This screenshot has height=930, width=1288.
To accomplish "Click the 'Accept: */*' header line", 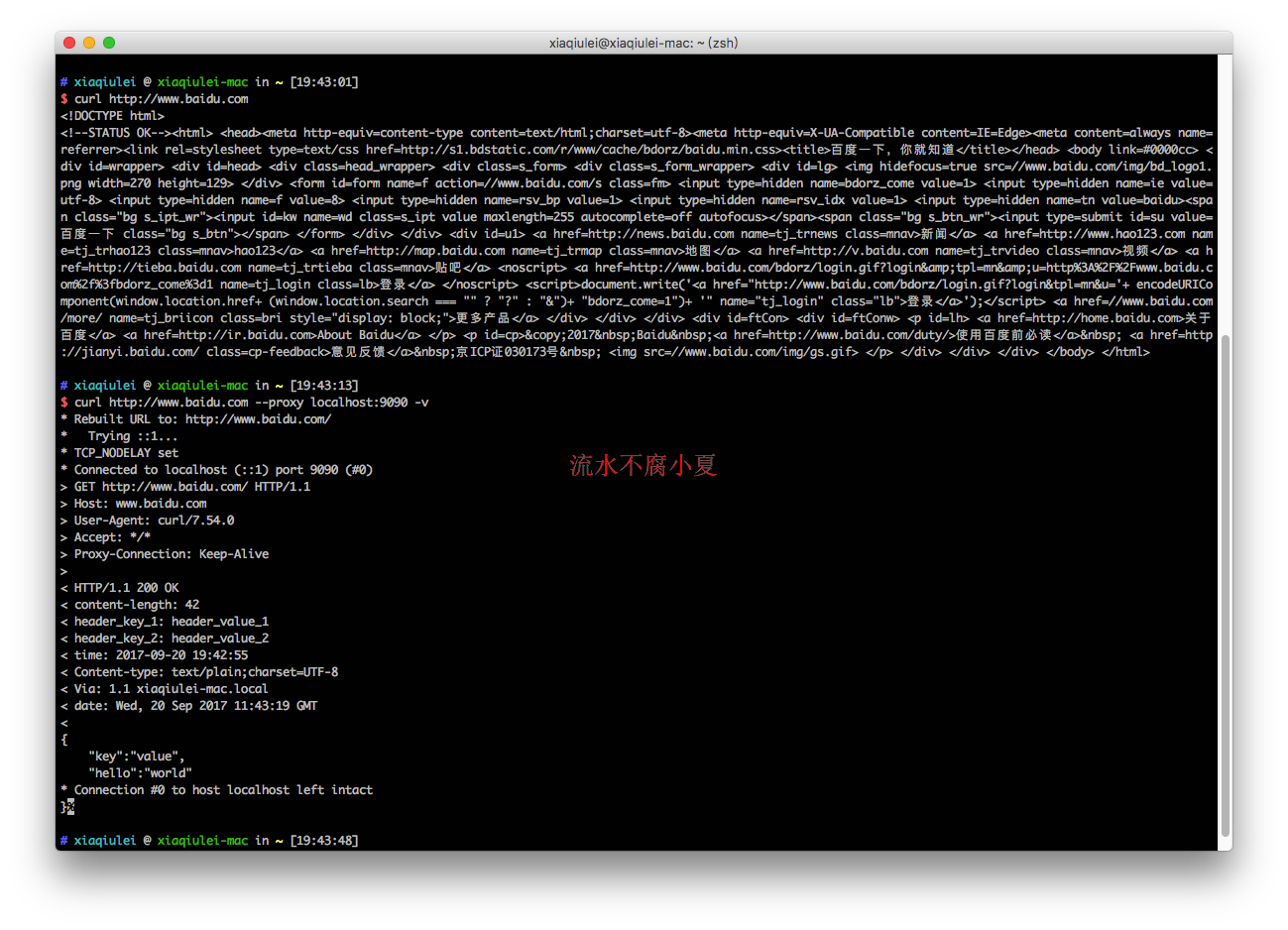I will point(106,537).
